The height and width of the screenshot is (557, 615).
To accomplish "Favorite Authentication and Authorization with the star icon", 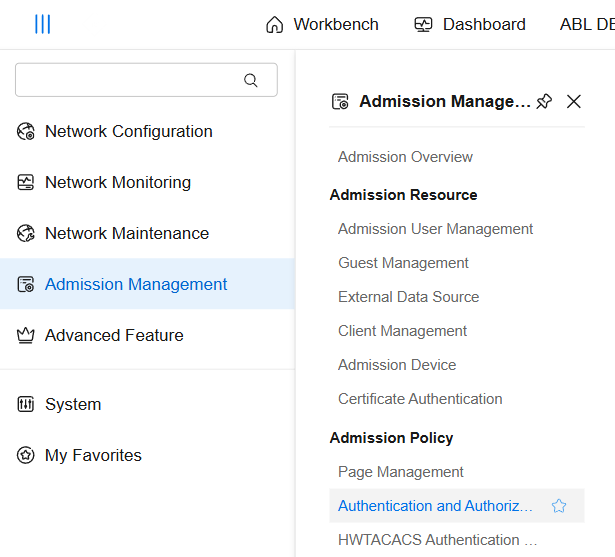I will pyautogui.click(x=559, y=506).
